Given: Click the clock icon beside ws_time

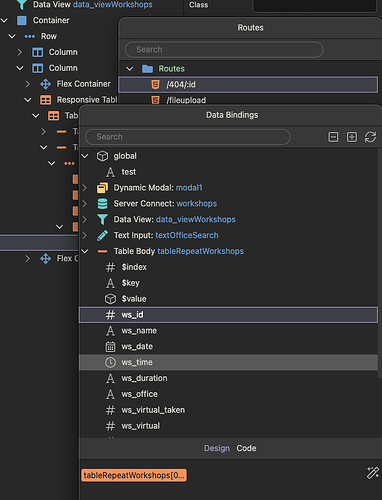Looking at the screenshot, I should click(110, 362).
